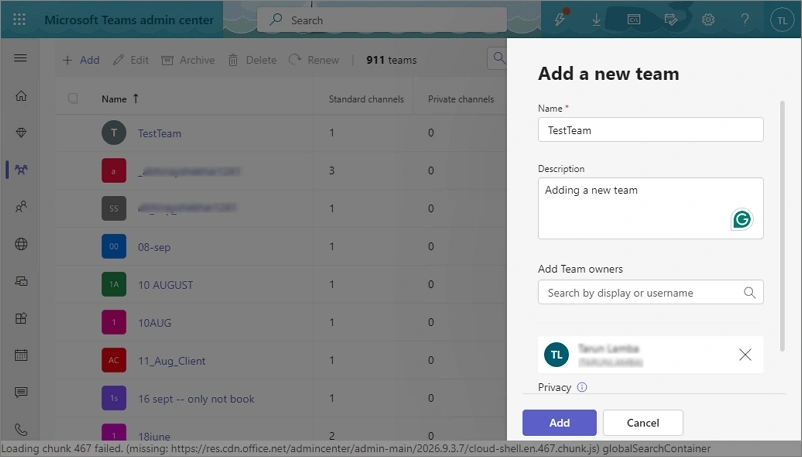
Task: Tick the select-all checkbox in table header
Action: (x=73, y=98)
